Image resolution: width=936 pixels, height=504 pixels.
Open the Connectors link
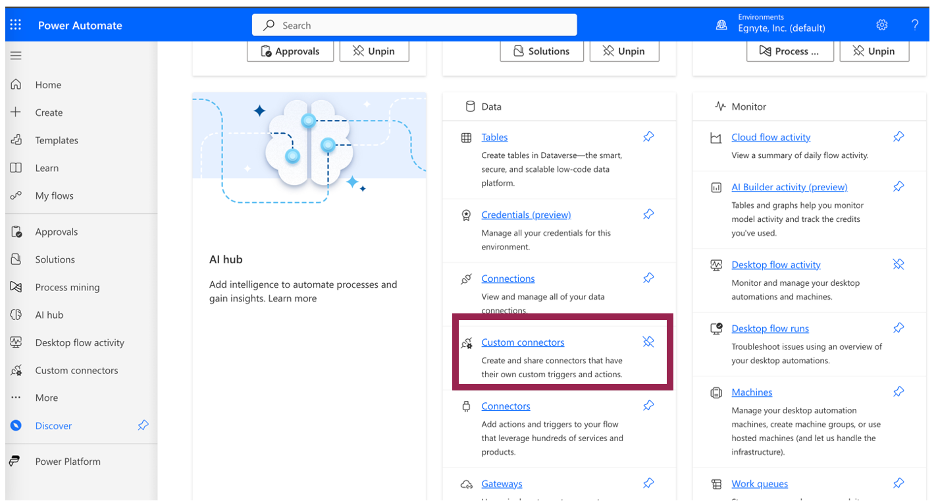pos(506,407)
